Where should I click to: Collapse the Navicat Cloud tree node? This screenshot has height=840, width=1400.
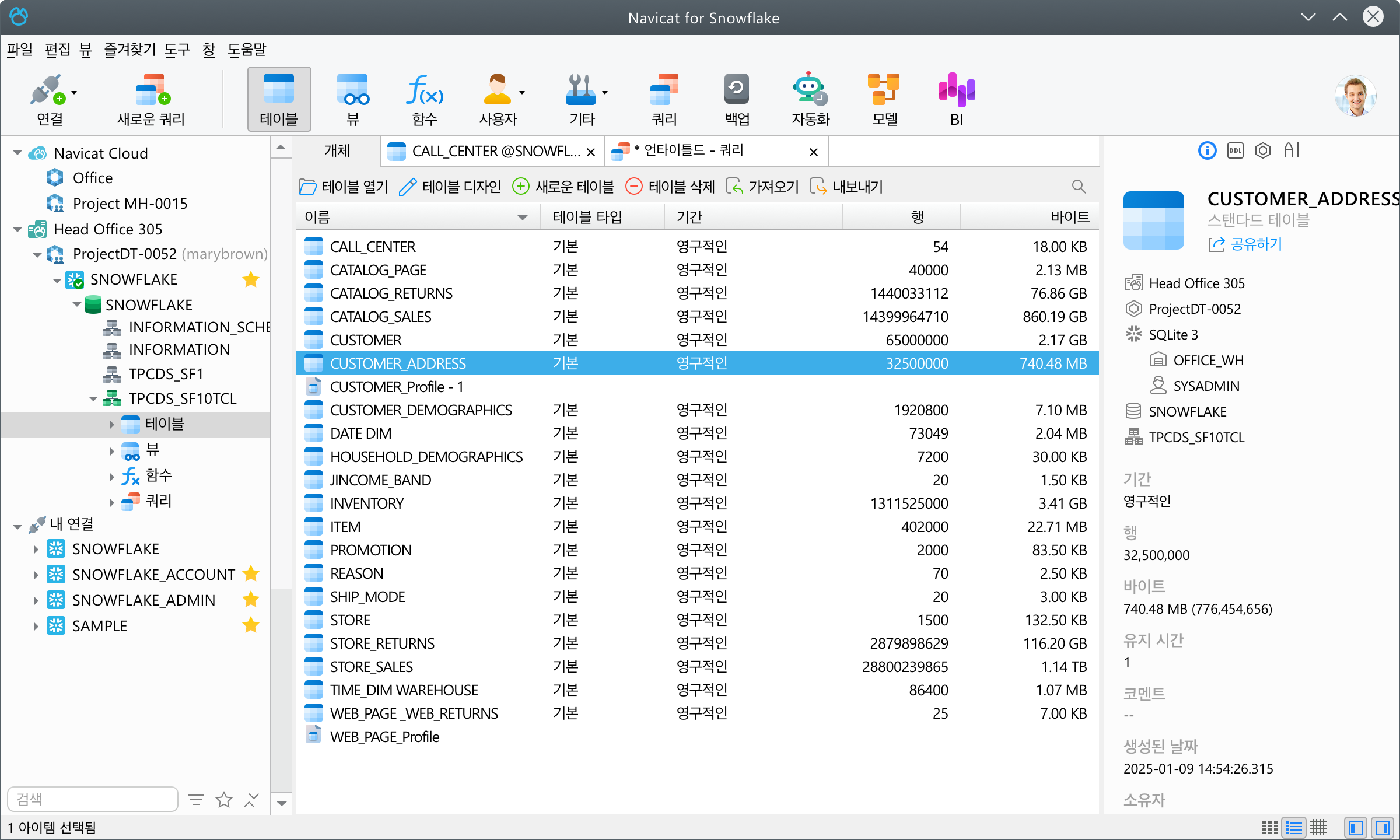[x=17, y=153]
